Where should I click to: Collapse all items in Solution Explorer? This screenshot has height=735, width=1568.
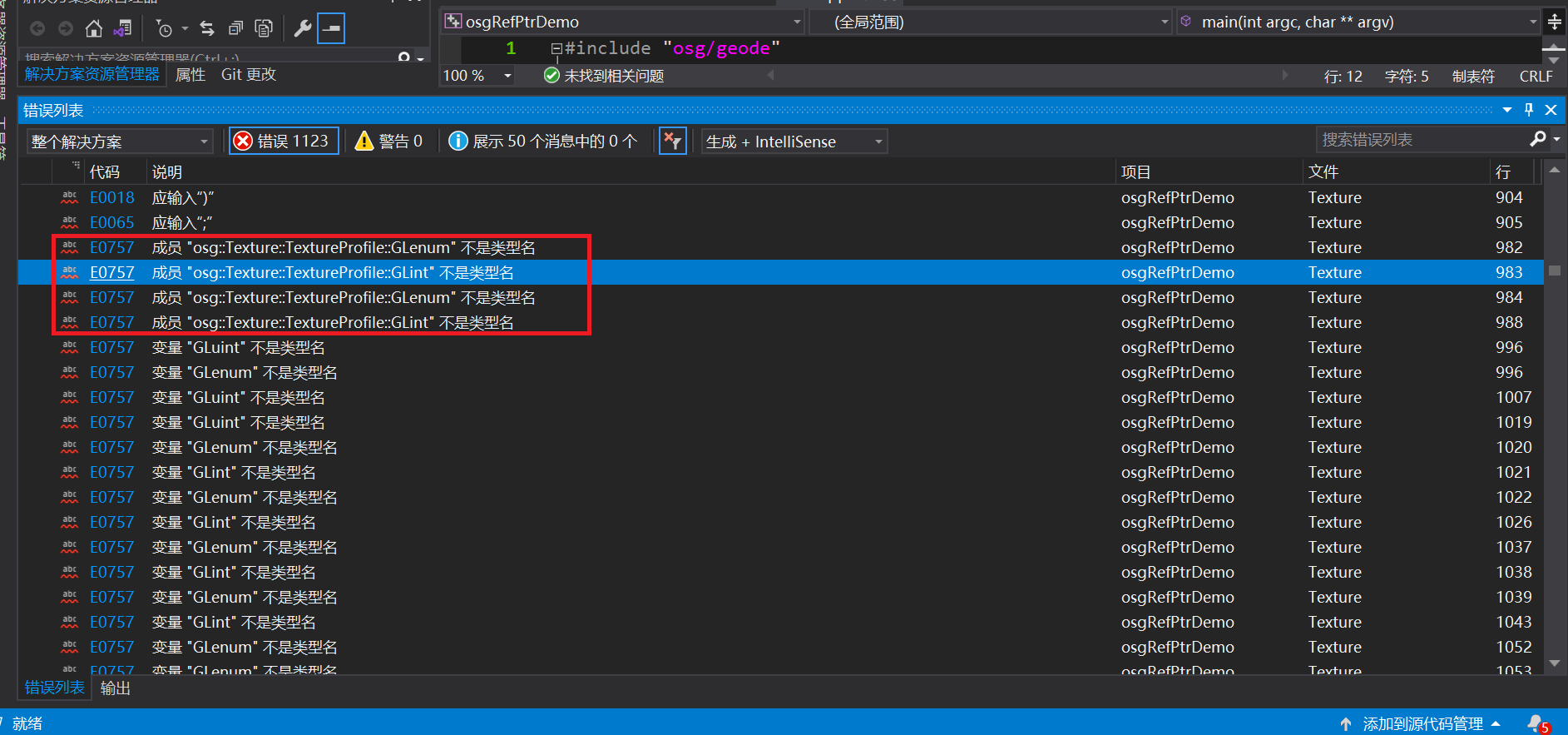tap(235, 28)
